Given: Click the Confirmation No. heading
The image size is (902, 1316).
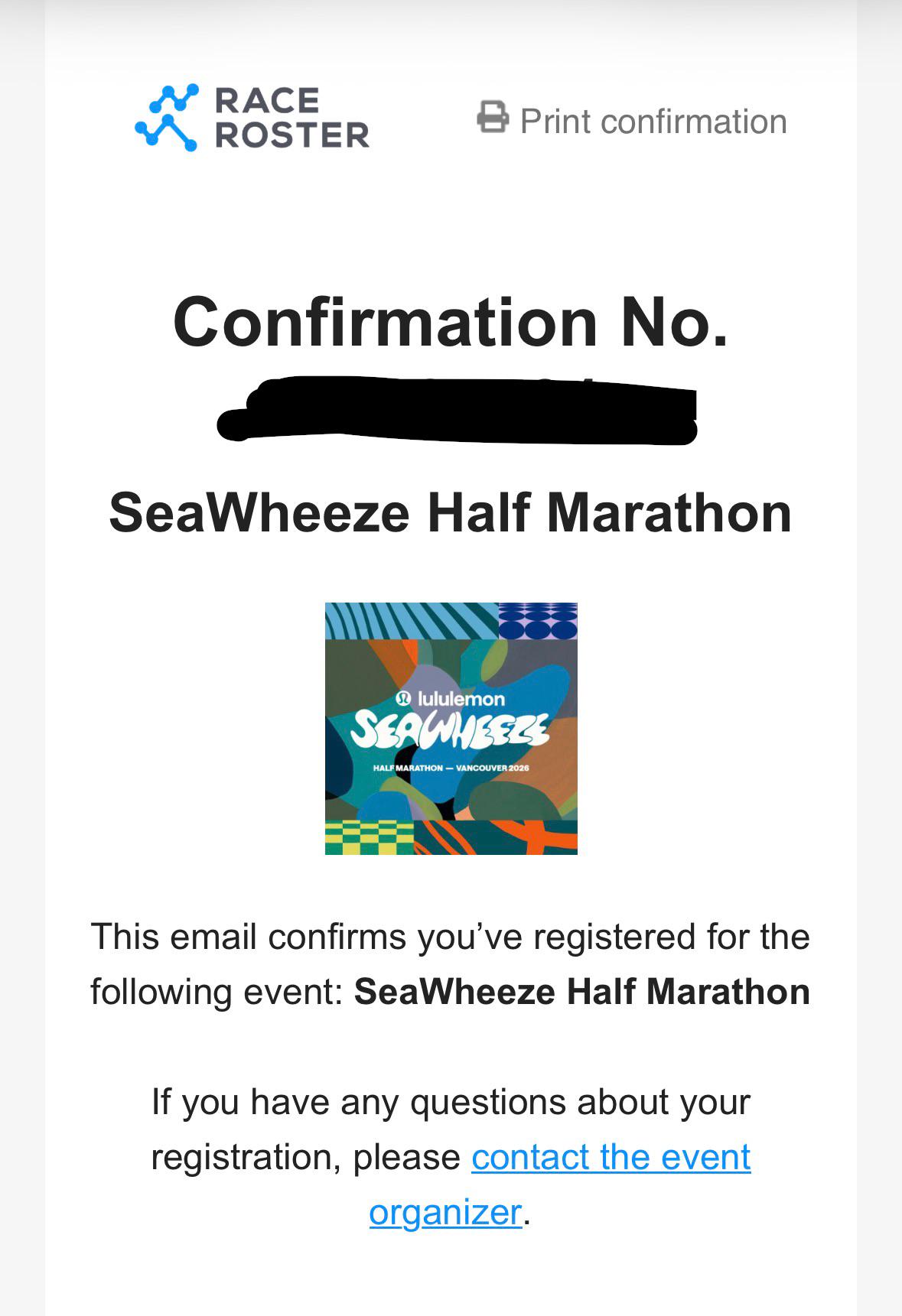Looking at the screenshot, I should (451, 322).
